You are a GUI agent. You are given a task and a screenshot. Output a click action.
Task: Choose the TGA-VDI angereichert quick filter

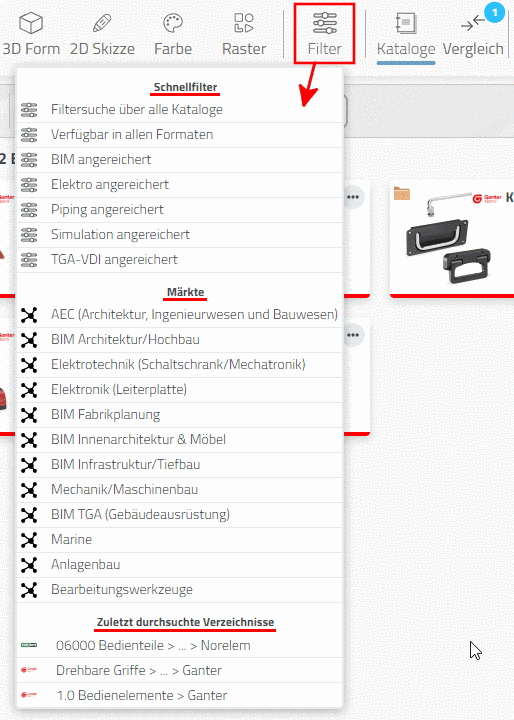tap(180, 260)
